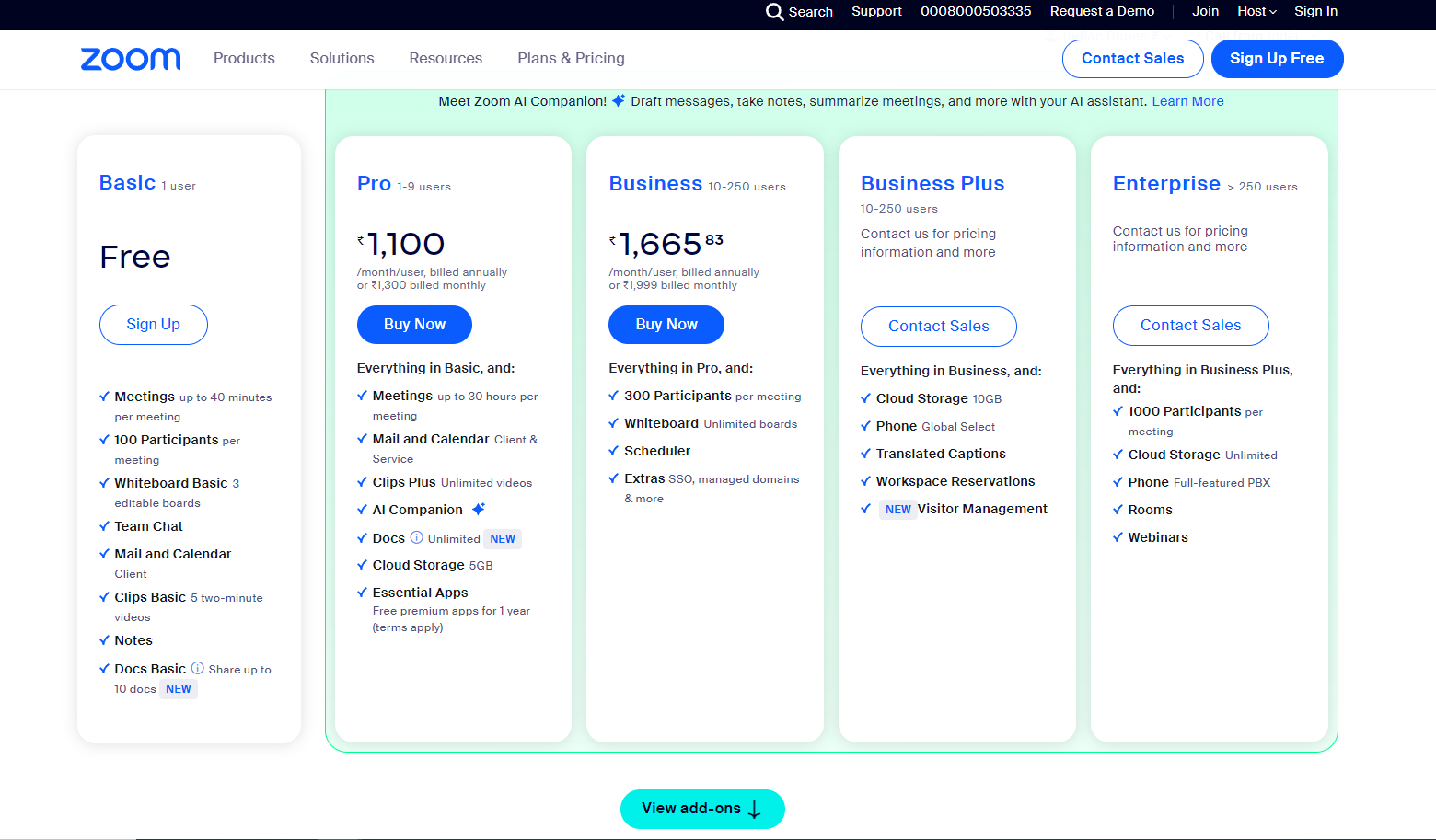This screenshot has width=1436, height=840.
Task: Click the ₹1,100 Pro price
Action: click(x=401, y=245)
